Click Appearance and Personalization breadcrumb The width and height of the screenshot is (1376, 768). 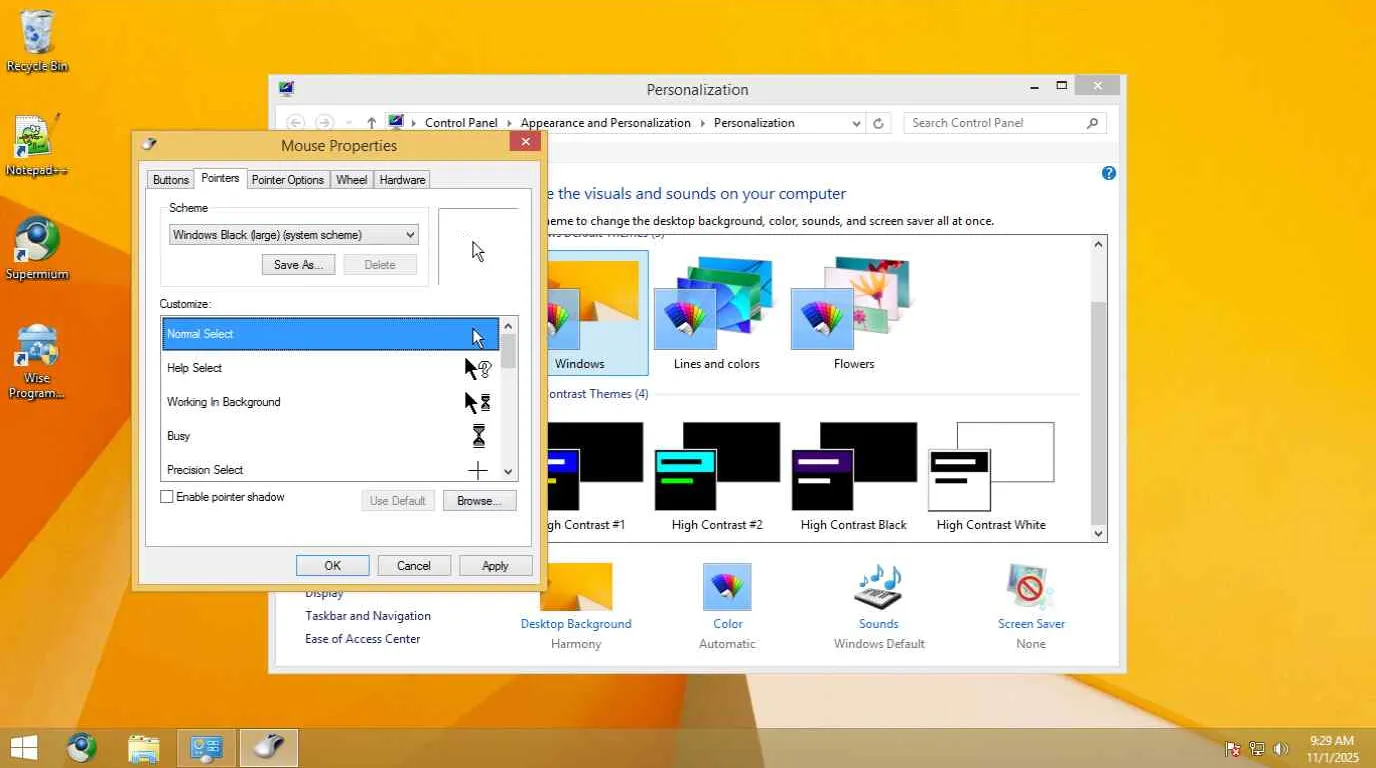606,123
